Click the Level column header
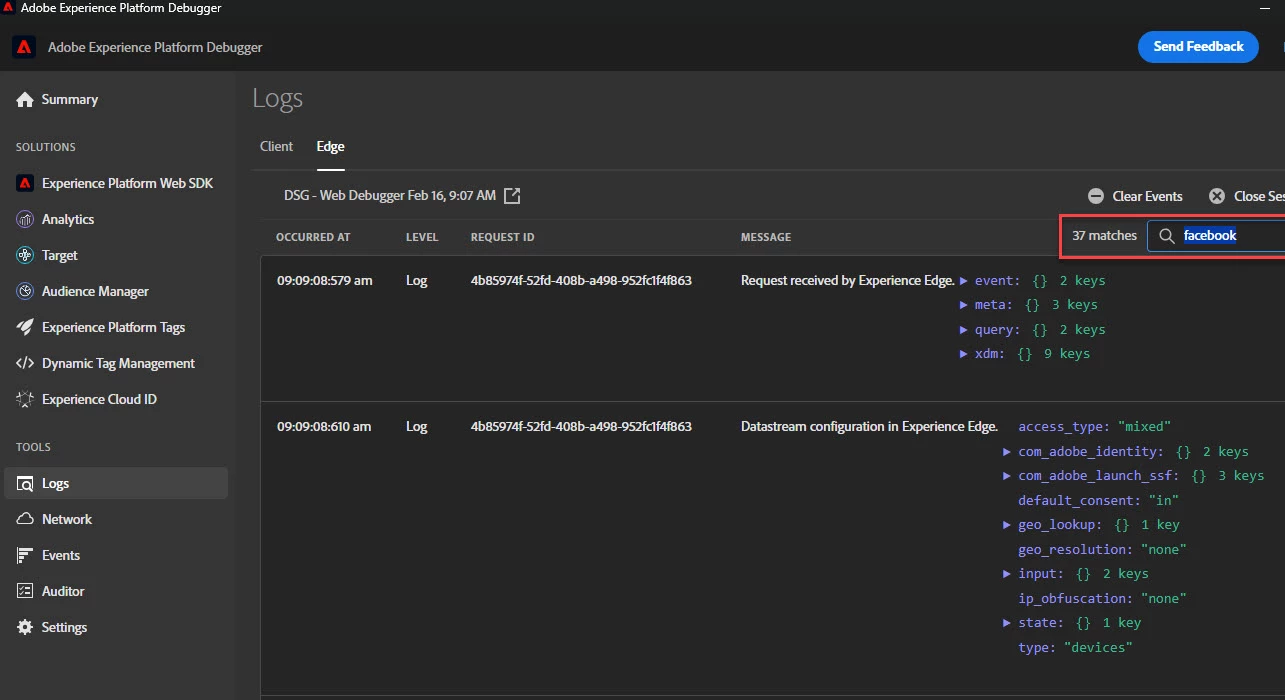This screenshot has height=700, width=1285. coord(422,237)
